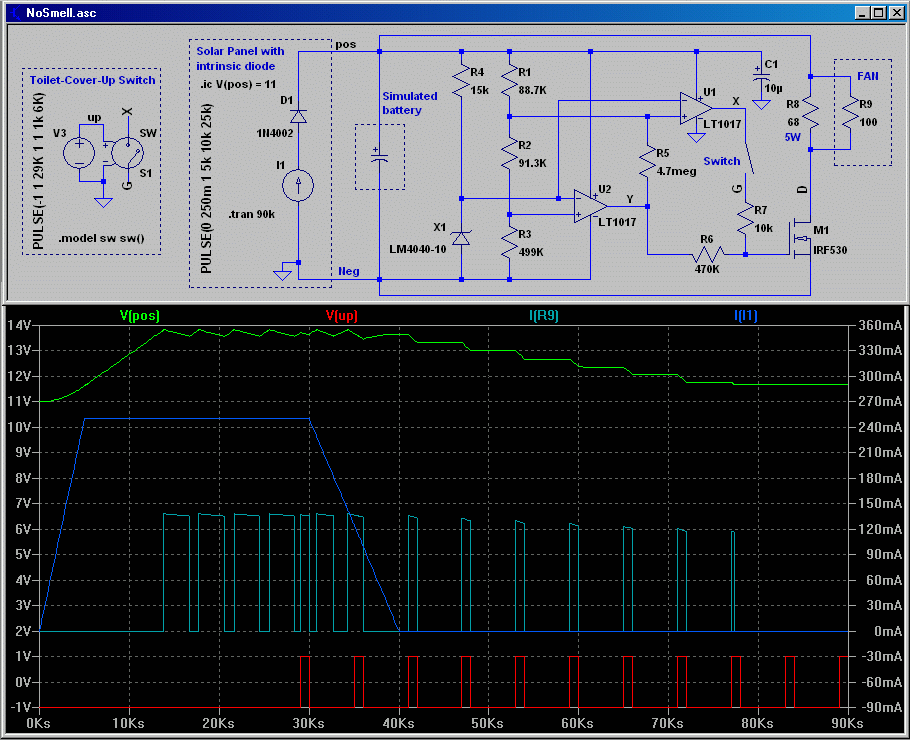Click the 14V left axis label

coord(19,325)
